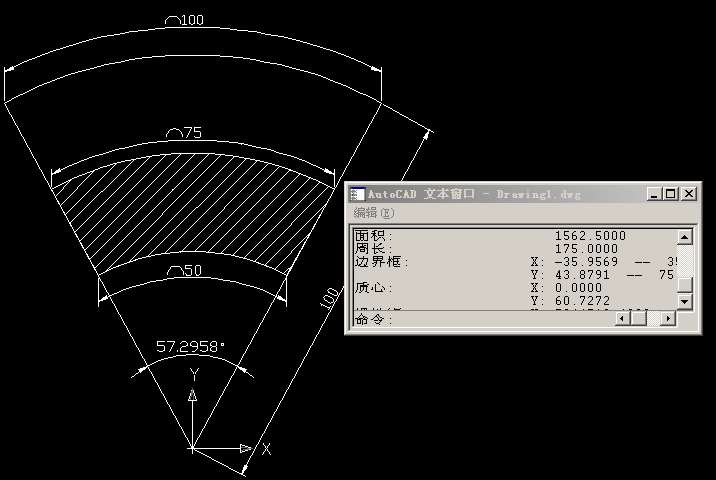Select the arc length 75 dimension text
The width and height of the screenshot is (716, 480).
(184, 132)
